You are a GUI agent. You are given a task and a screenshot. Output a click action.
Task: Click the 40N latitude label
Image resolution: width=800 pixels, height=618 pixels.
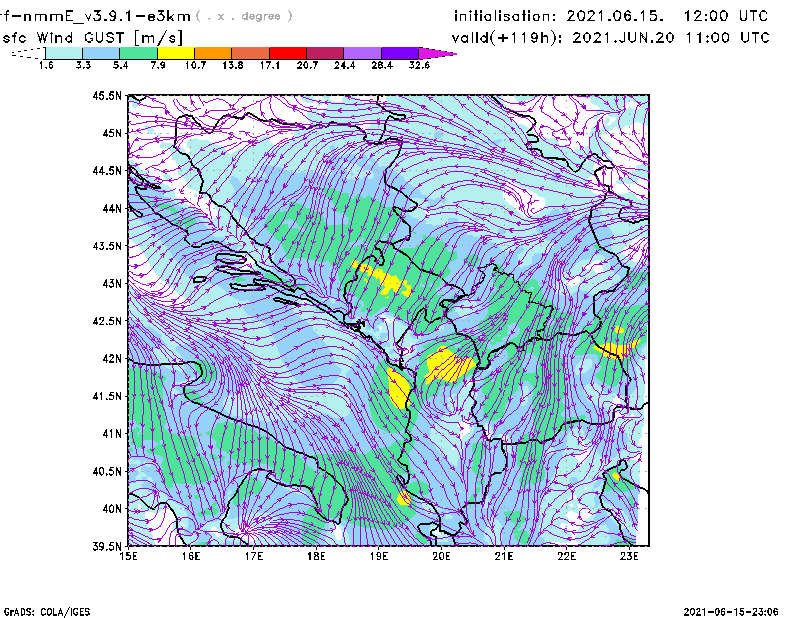112,509
